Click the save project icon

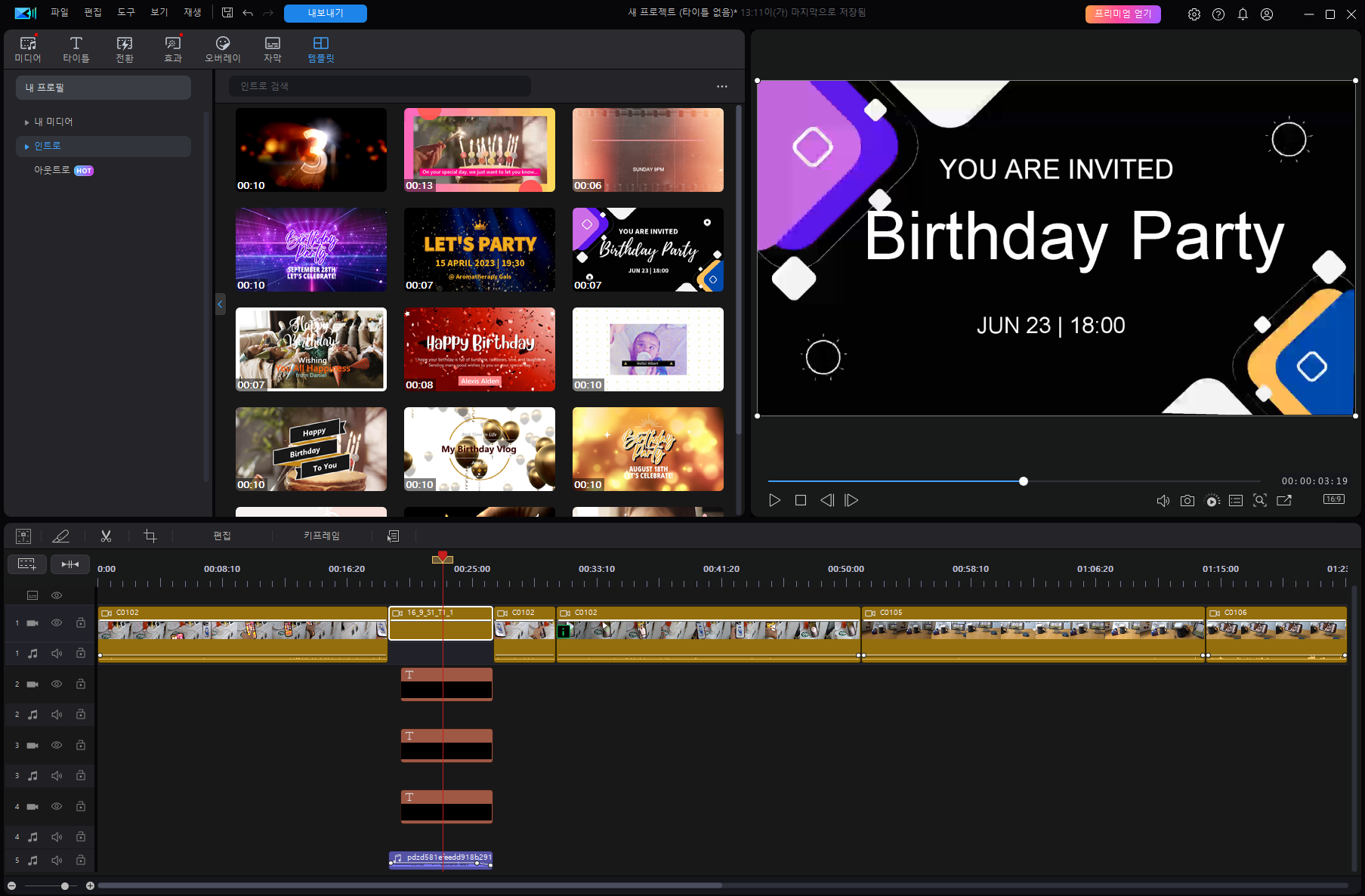coord(227,13)
